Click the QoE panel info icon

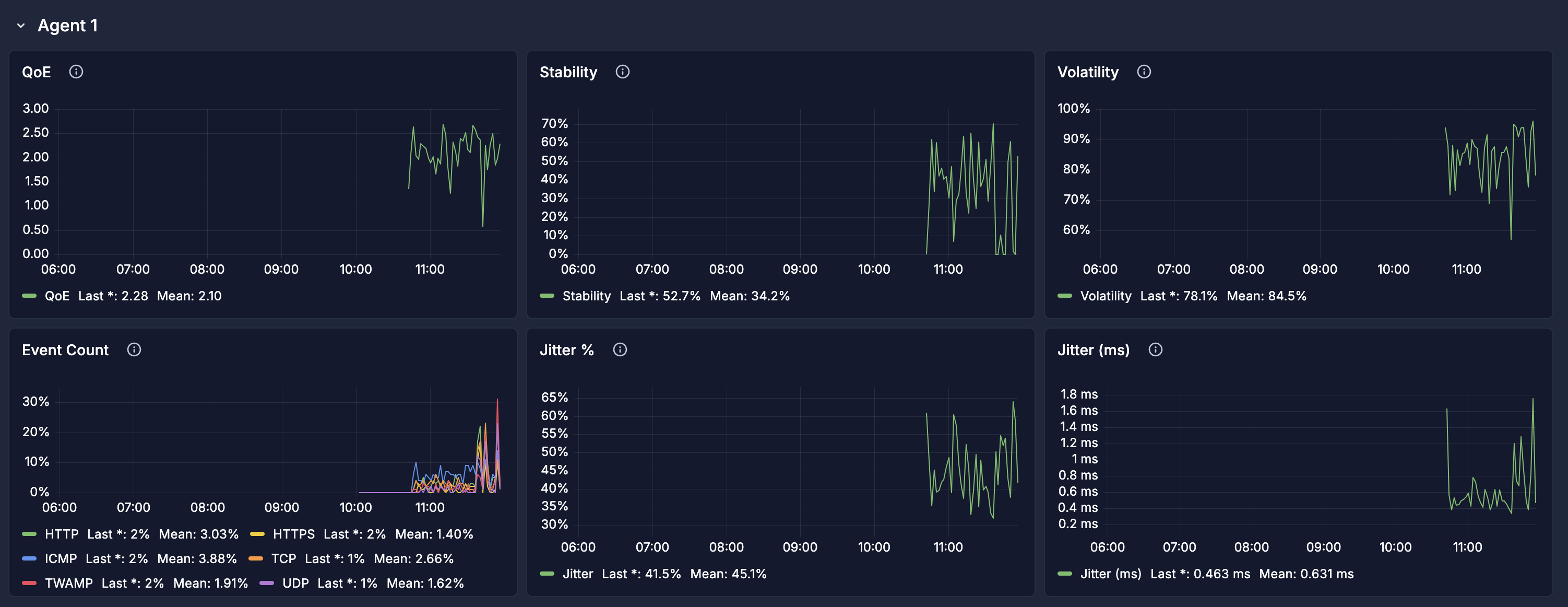click(x=76, y=72)
